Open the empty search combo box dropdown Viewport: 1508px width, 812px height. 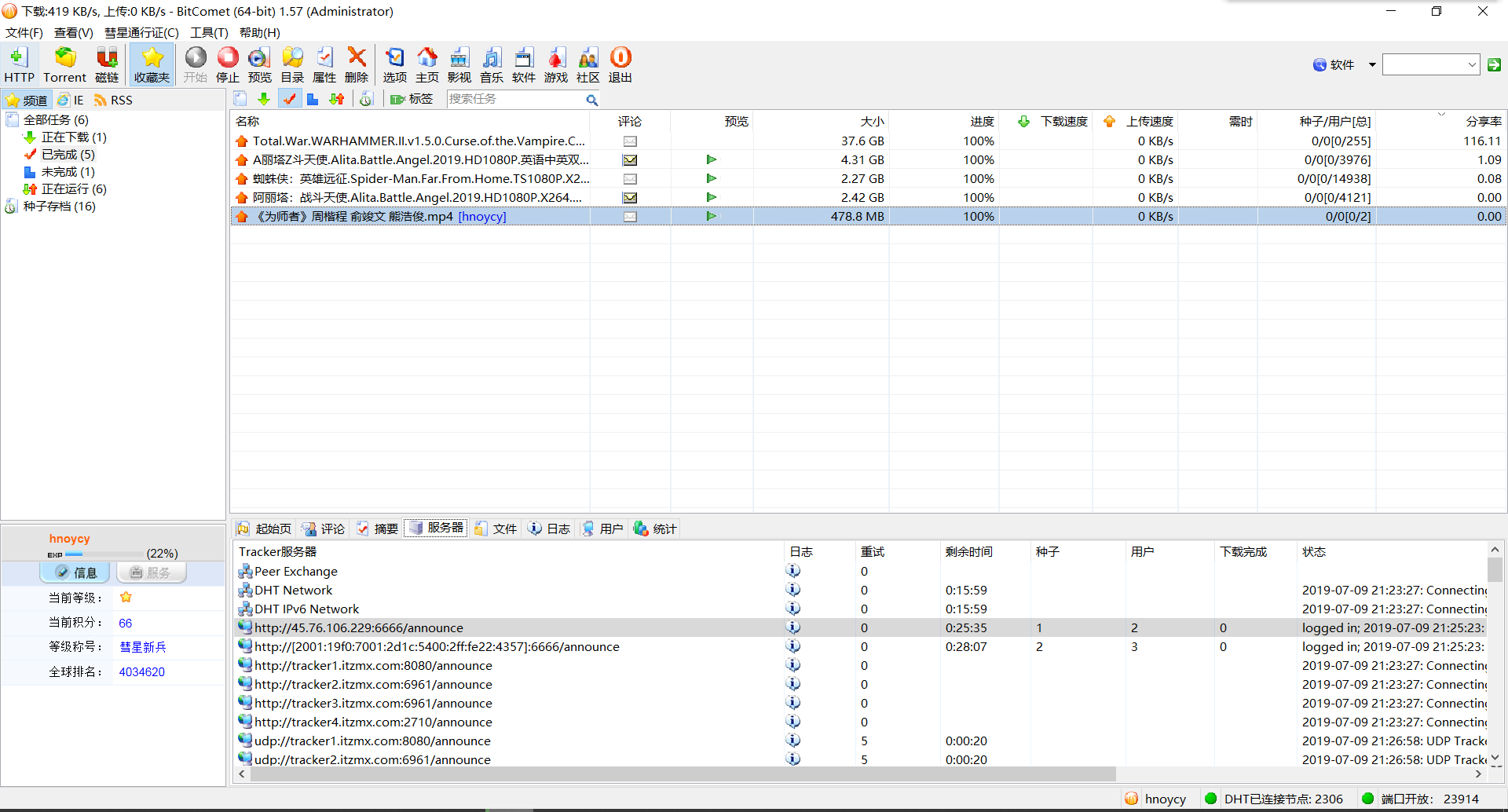pyautogui.click(x=1472, y=65)
